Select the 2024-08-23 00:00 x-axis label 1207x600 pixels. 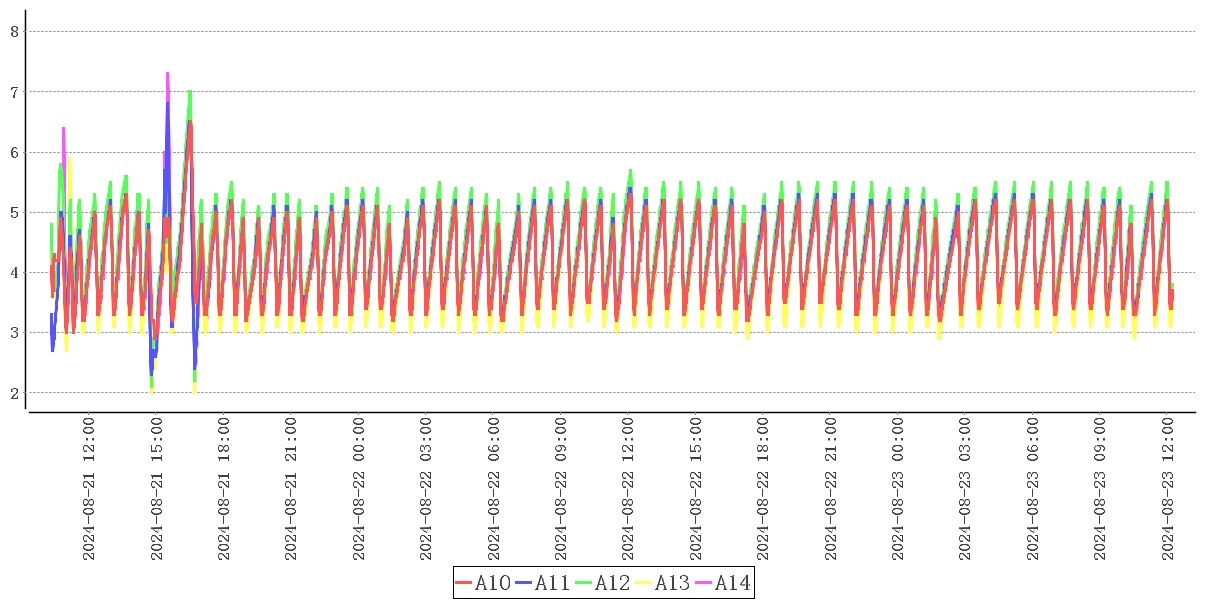click(x=898, y=490)
